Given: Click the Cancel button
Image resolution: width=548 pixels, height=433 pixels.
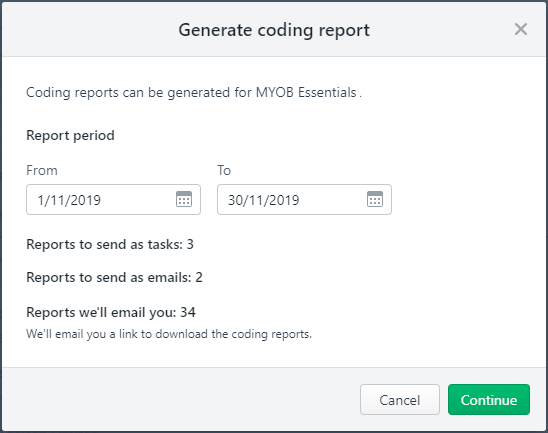Looking at the screenshot, I should point(400,400).
